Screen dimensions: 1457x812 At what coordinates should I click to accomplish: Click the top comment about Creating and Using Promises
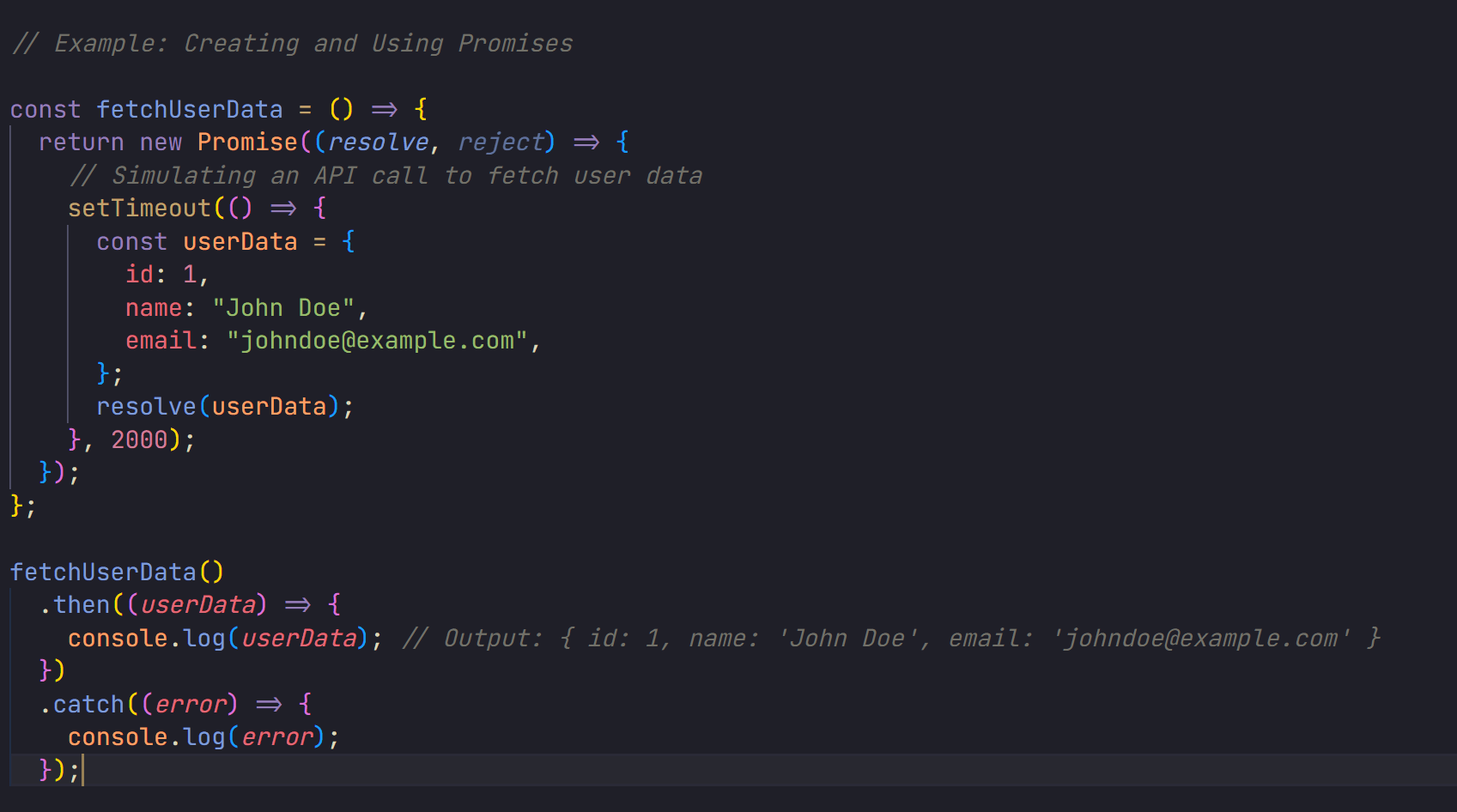coord(290,43)
